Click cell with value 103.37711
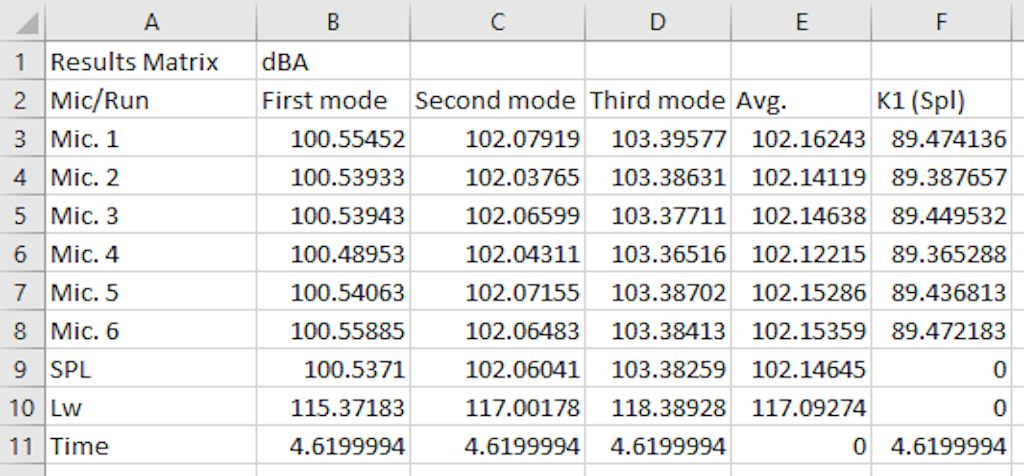Screen dimensions: 1024x476 click(x=658, y=216)
